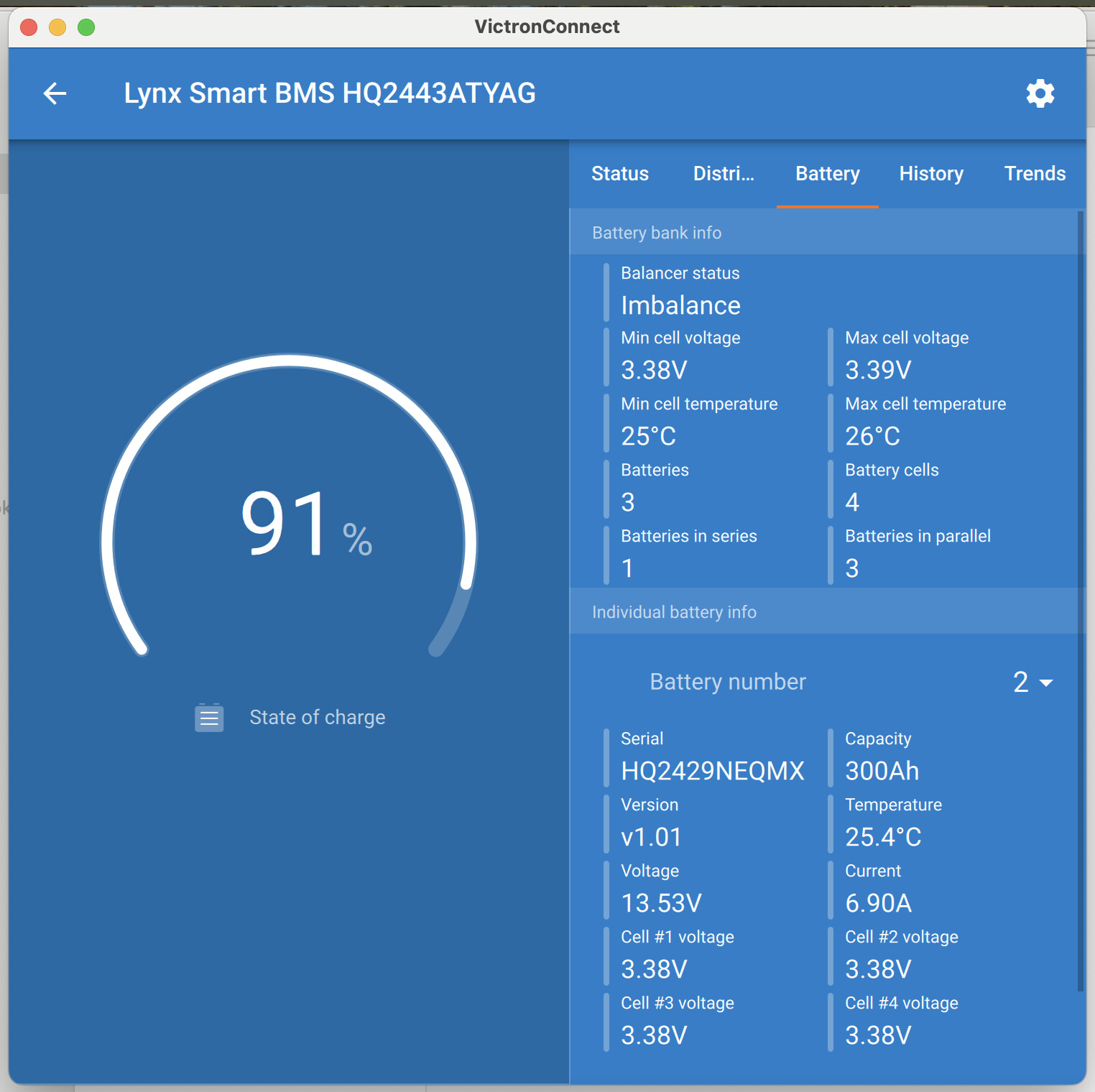
Task: Click the battery icon beside State of charge
Action: [x=209, y=717]
